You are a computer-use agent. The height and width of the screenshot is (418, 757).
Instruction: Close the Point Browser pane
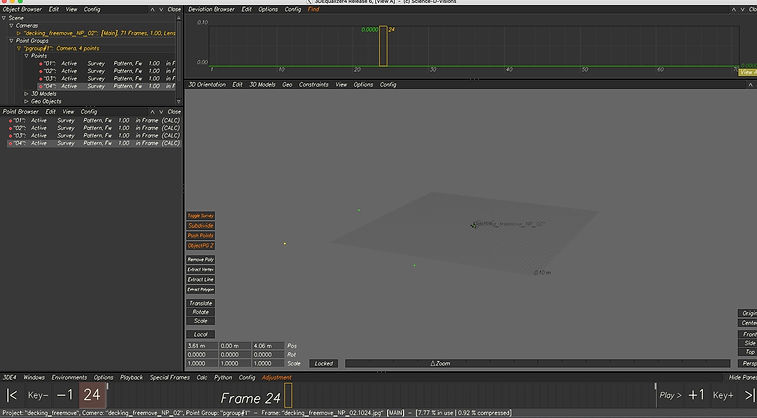[174, 111]
